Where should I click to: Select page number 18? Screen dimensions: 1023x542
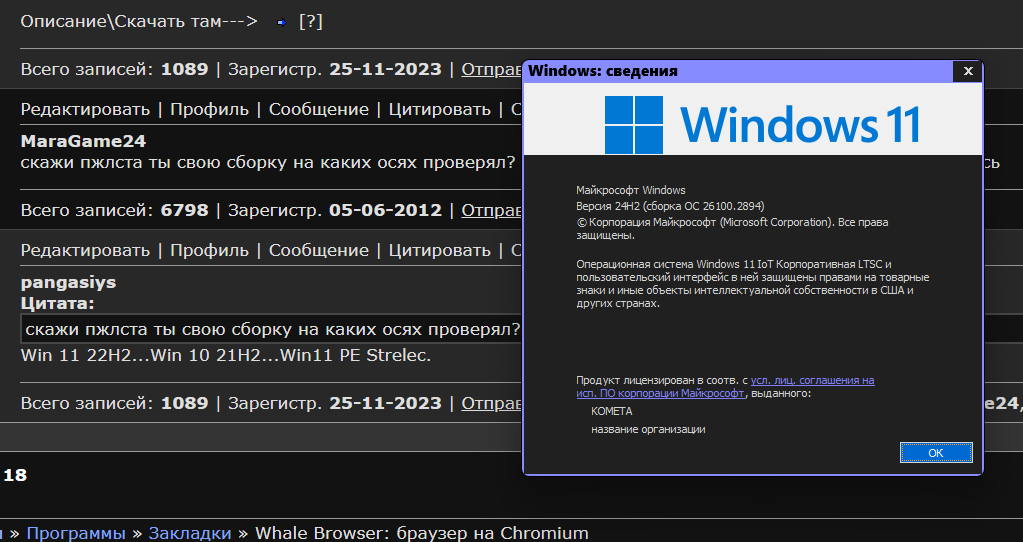tap(15, 475)
